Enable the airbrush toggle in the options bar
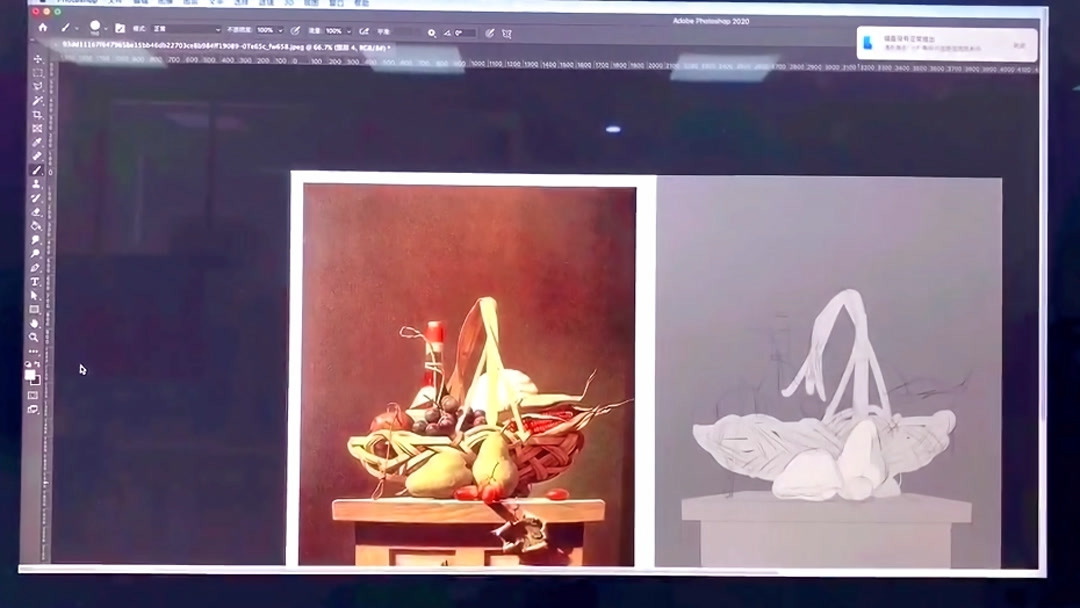Viewport: 1080px width, 608px height. [365, 28]
